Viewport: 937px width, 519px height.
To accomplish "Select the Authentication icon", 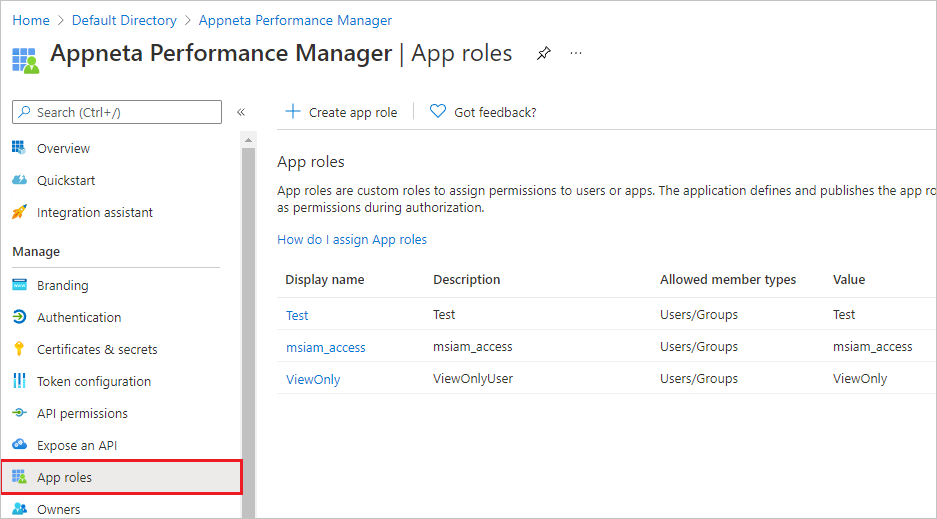I will coord(18,317).
